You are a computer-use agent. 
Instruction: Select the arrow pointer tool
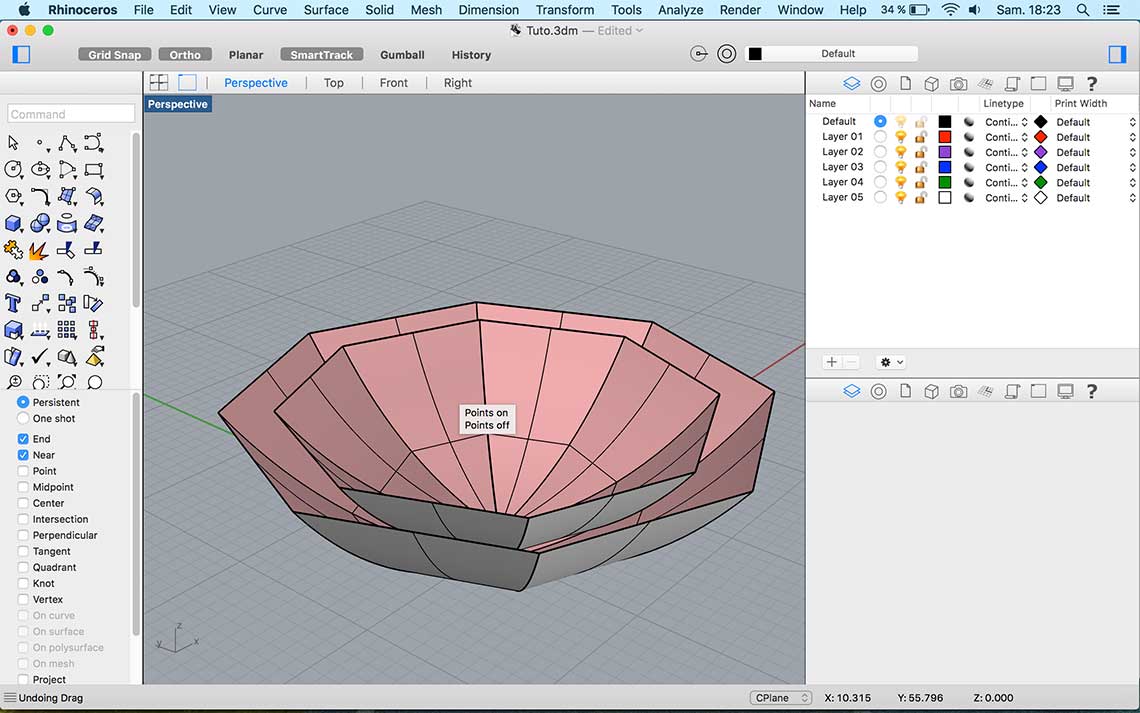(x=13, y=143)
